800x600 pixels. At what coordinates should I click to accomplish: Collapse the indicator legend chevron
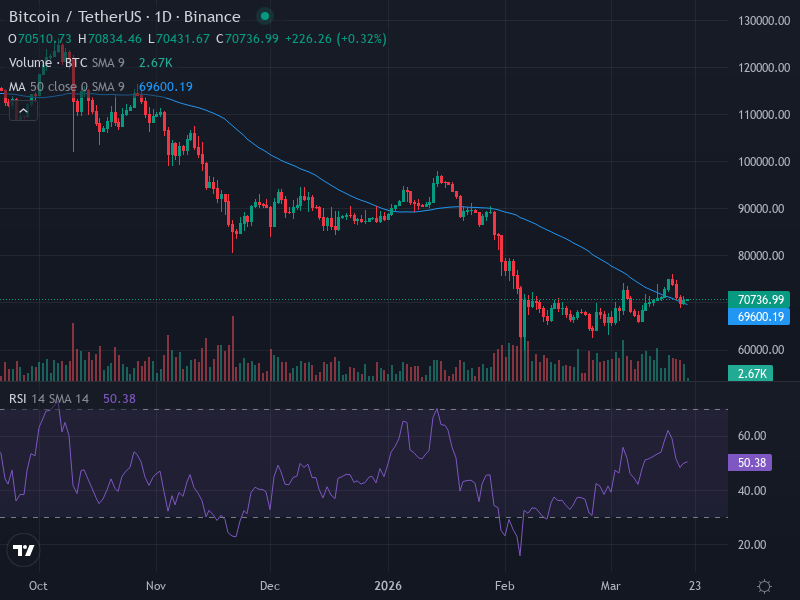click(23, 111)
